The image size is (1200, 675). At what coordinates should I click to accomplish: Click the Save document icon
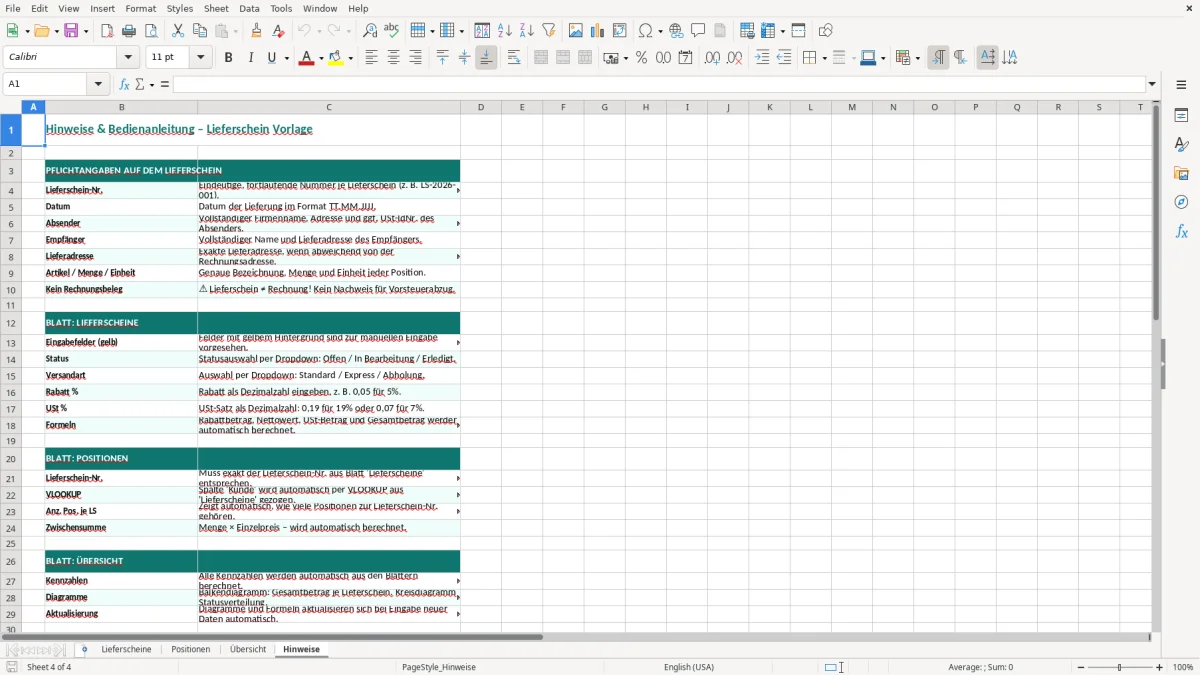pos(71,31)
